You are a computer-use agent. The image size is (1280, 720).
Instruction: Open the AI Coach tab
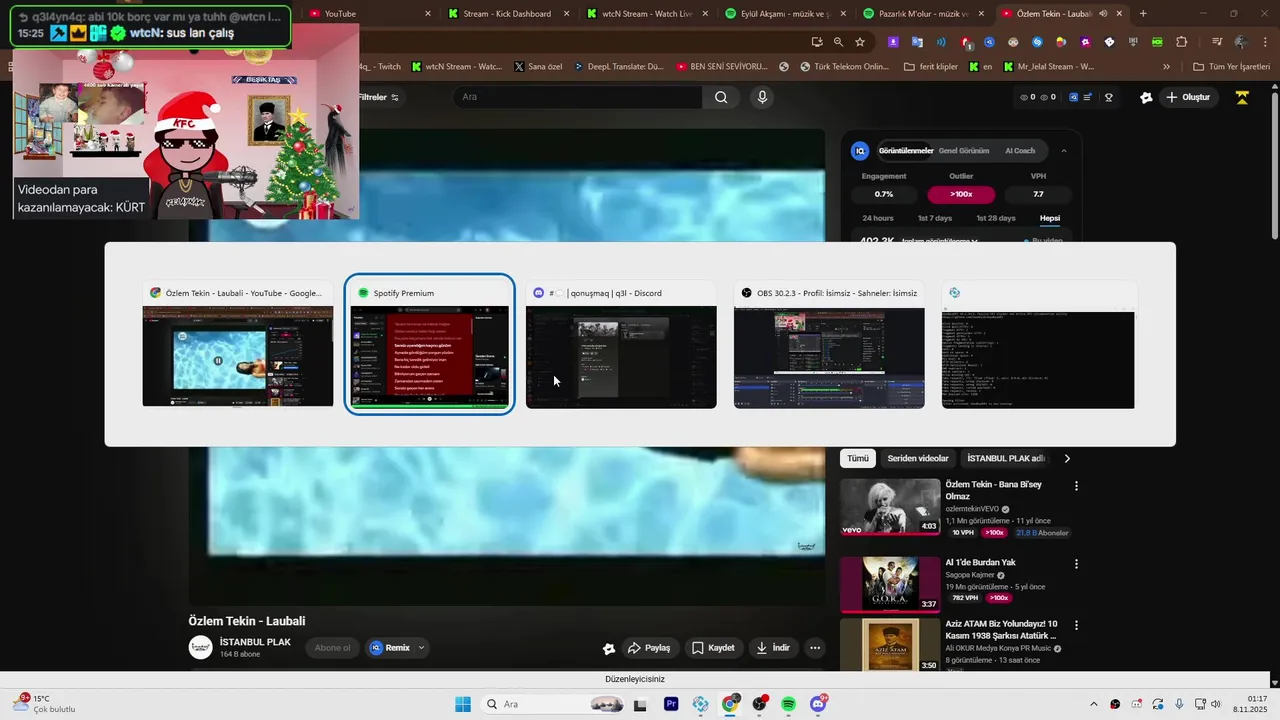tap(1020, 151)
